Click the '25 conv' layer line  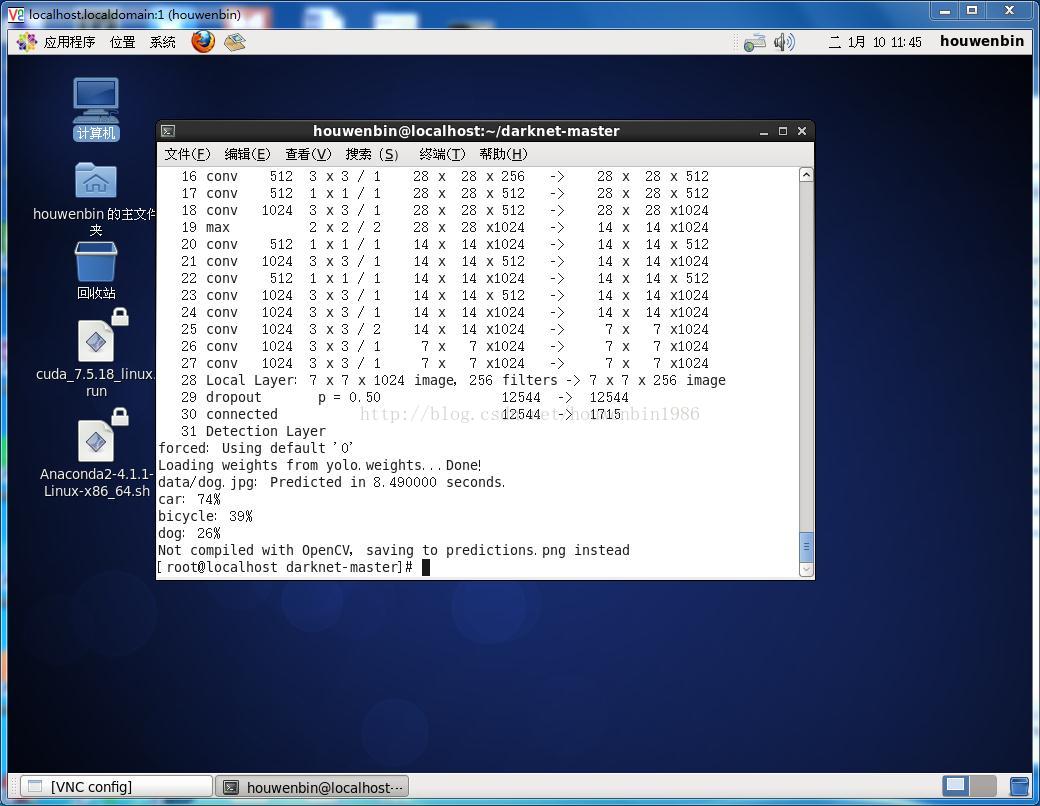(444, 329)
